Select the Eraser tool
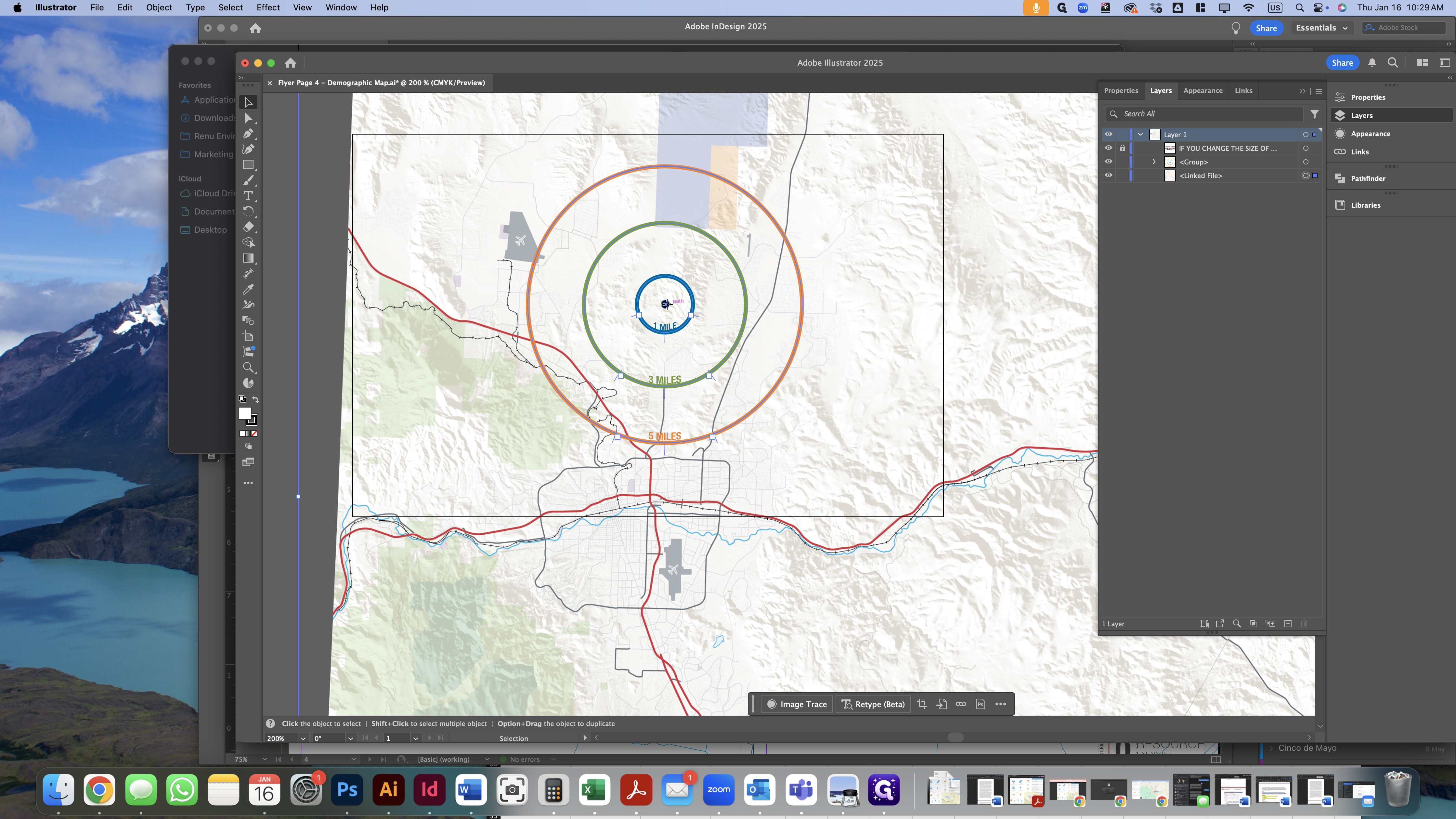Screen dimensions: 1456x819 click(248, 227)
